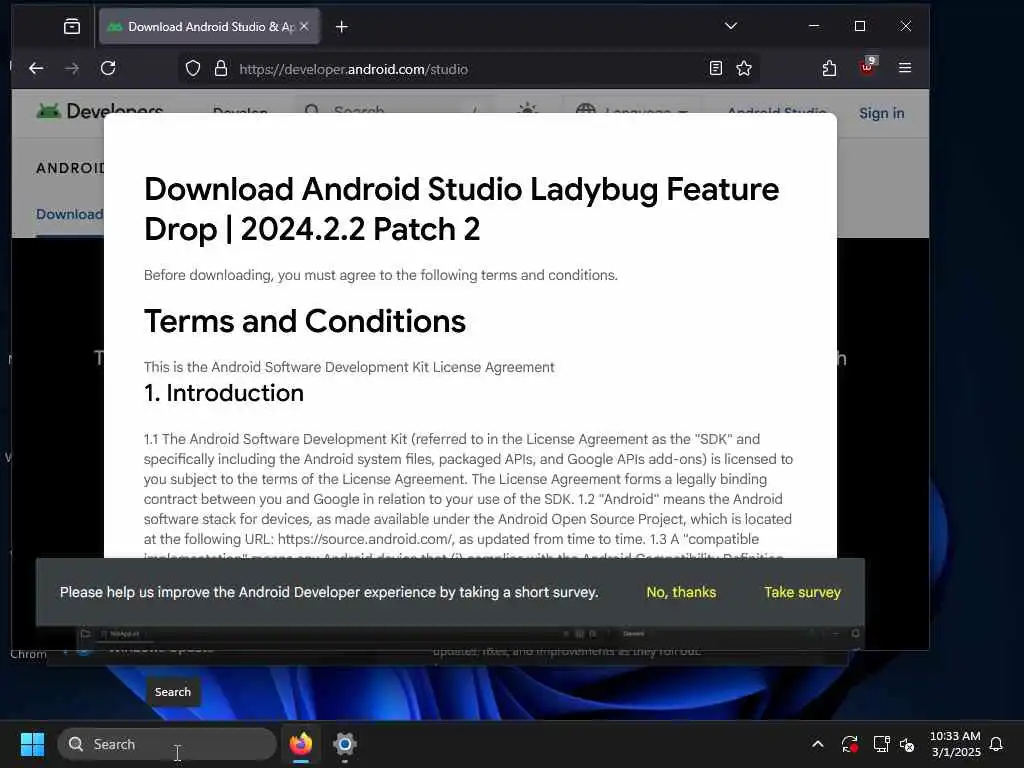This screenshot has width=1024, height=768.
Task: Open a new browser tab
Action: point(342,27)
